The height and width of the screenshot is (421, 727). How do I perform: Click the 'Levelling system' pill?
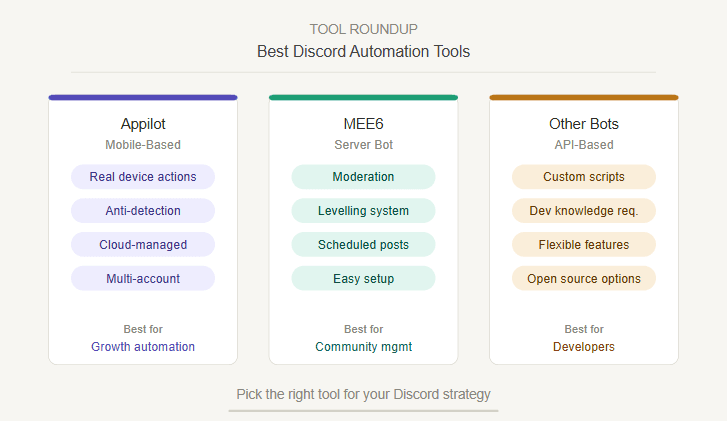(x=364, y=210)
